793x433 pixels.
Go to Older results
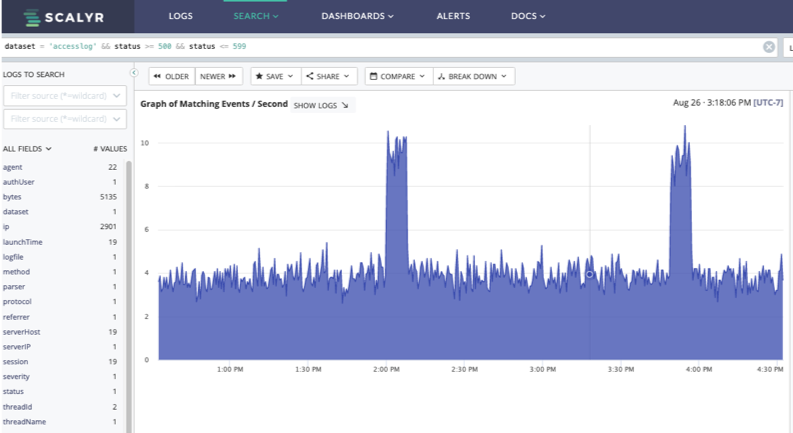(x=170, y=76)
